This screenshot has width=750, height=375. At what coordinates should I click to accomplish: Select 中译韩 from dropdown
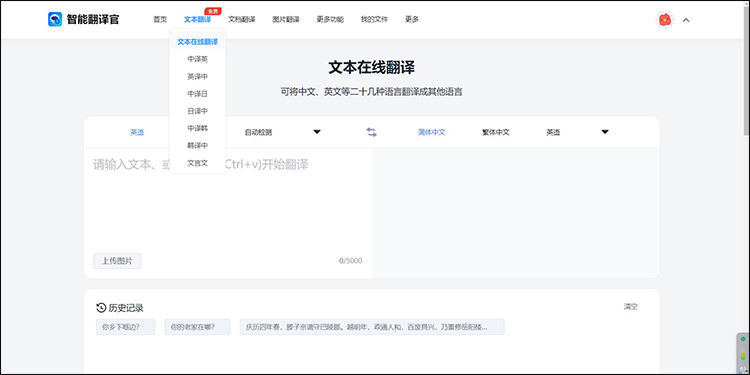pyautogui.click(x=198, y=128)
